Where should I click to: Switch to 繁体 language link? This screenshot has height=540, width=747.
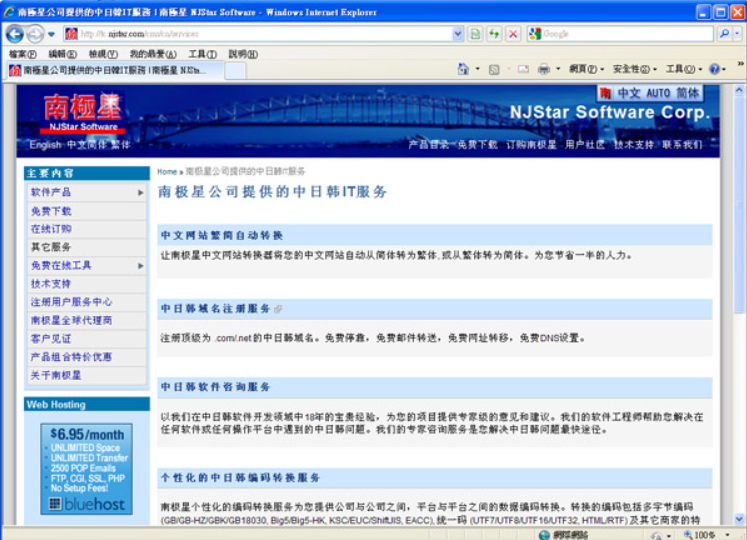click(121, 145)
